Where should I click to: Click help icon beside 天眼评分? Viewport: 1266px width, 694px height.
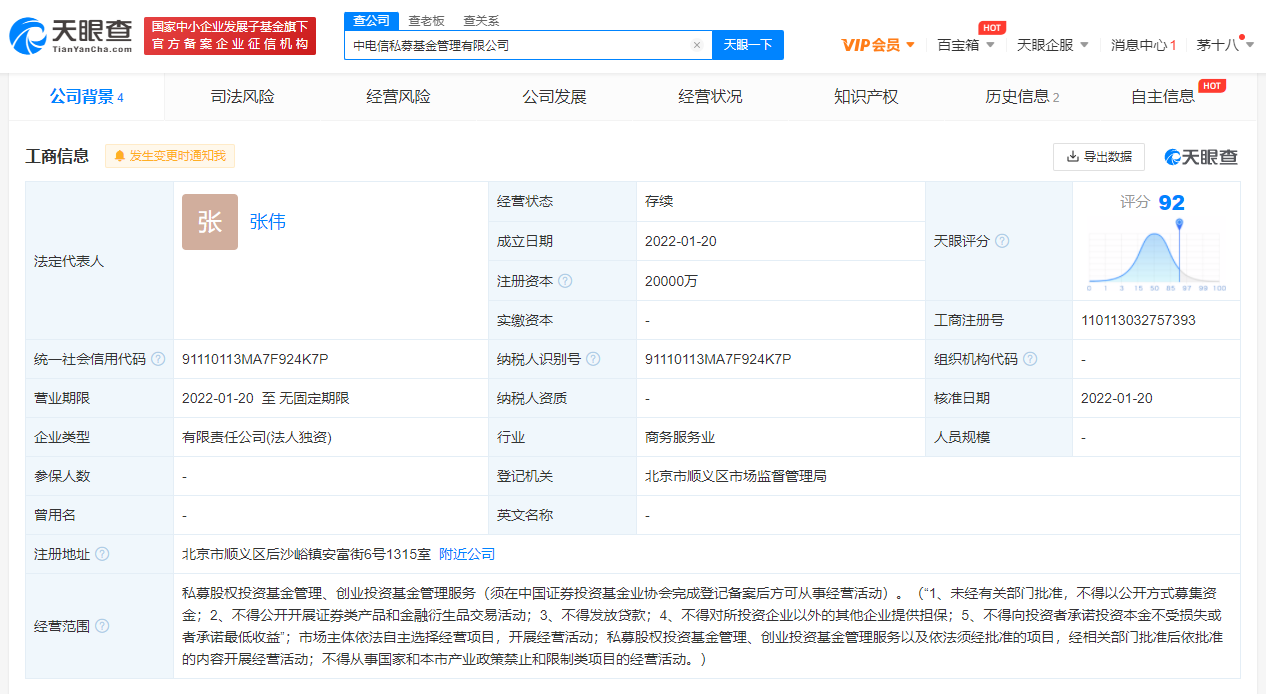[1002, 241]
